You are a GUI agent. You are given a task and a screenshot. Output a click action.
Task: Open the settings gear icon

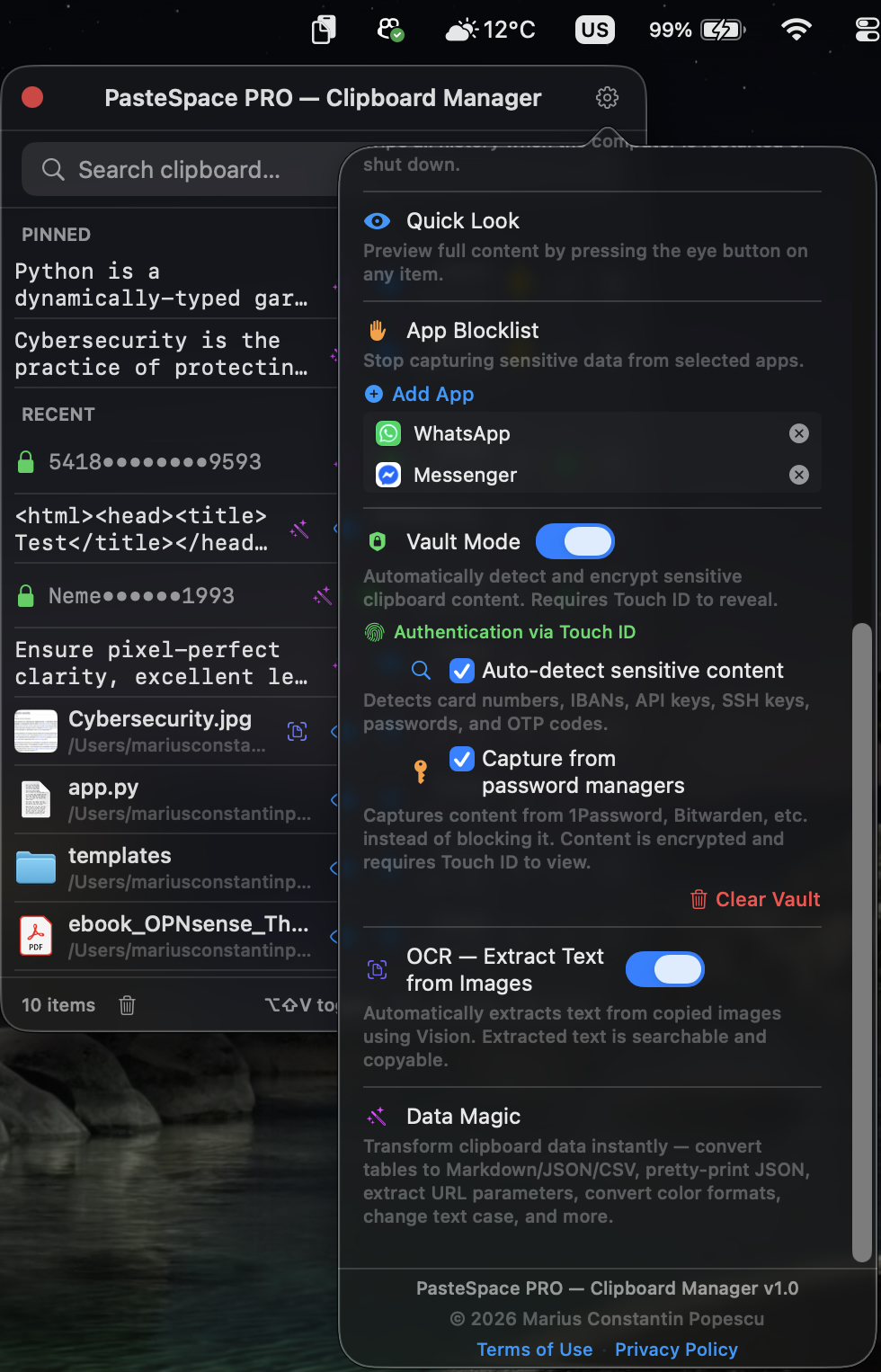pos(607,97)
